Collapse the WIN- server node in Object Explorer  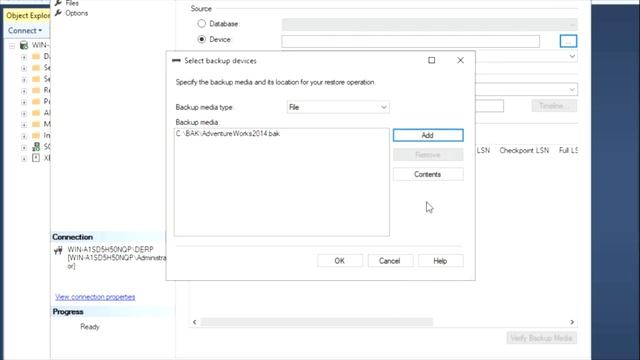(12, 45)
